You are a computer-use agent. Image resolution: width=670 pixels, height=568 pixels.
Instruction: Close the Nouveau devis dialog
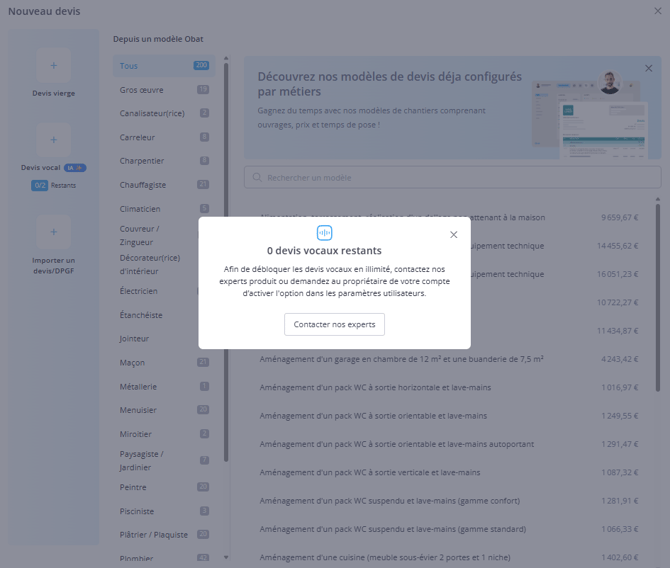655,11
